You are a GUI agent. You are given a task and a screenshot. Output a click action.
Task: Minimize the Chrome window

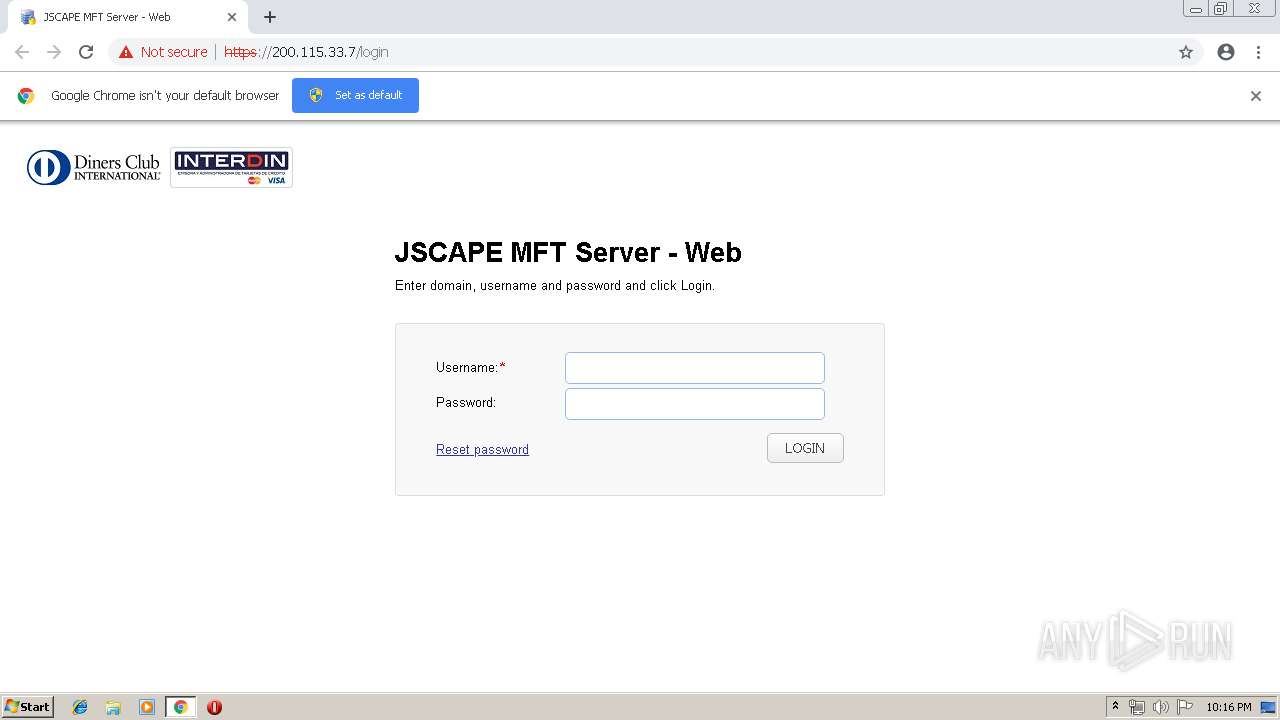1196,9
